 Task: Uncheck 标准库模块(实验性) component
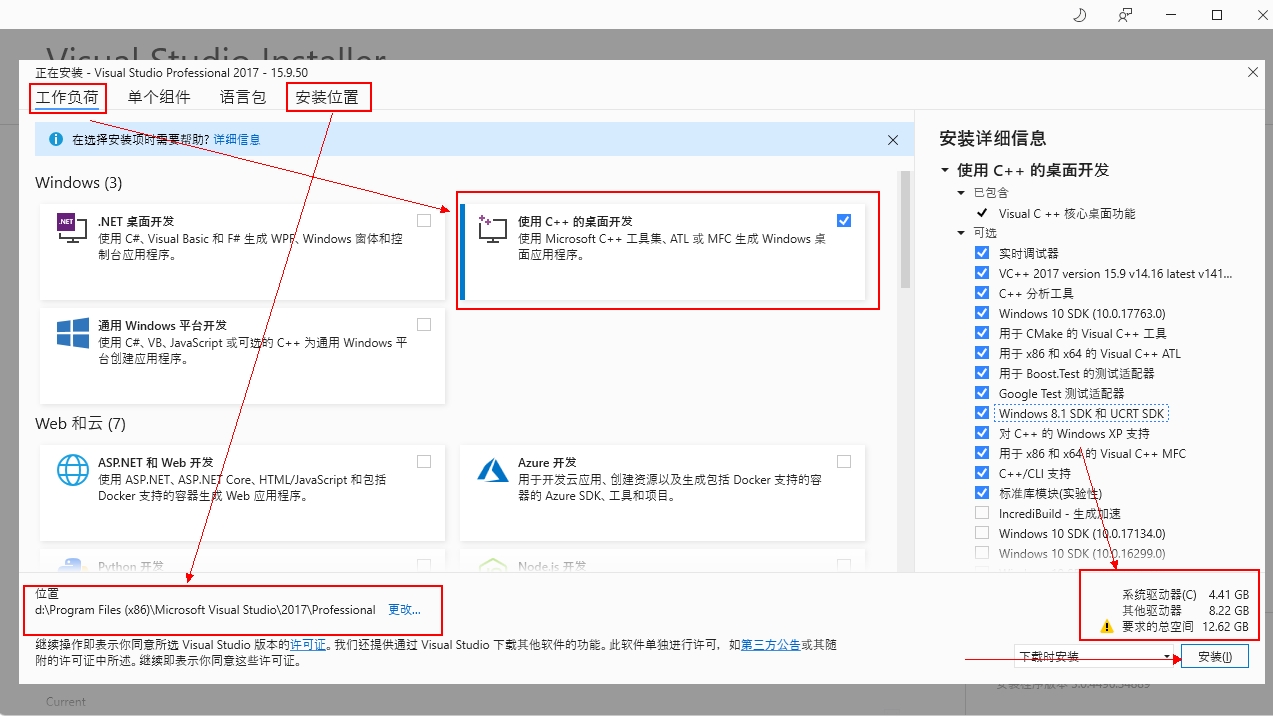[x=981, y=493]
